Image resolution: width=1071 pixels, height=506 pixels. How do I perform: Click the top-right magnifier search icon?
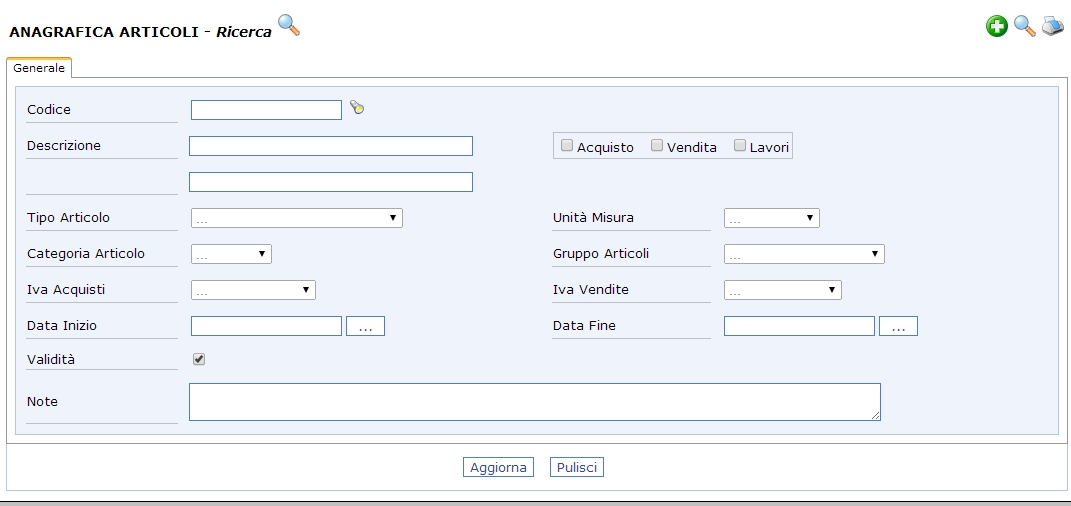point(1025,27)
